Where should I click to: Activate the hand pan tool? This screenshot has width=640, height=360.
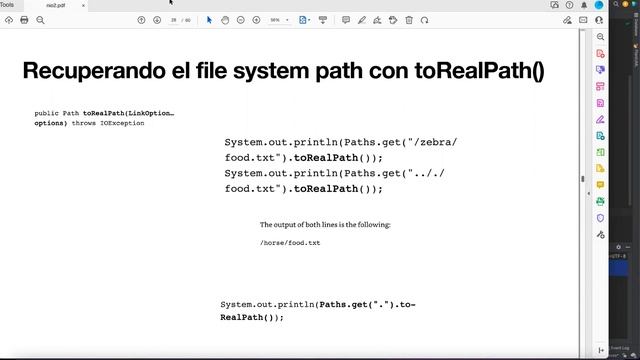pyautogui.click(x=225, y=20)
